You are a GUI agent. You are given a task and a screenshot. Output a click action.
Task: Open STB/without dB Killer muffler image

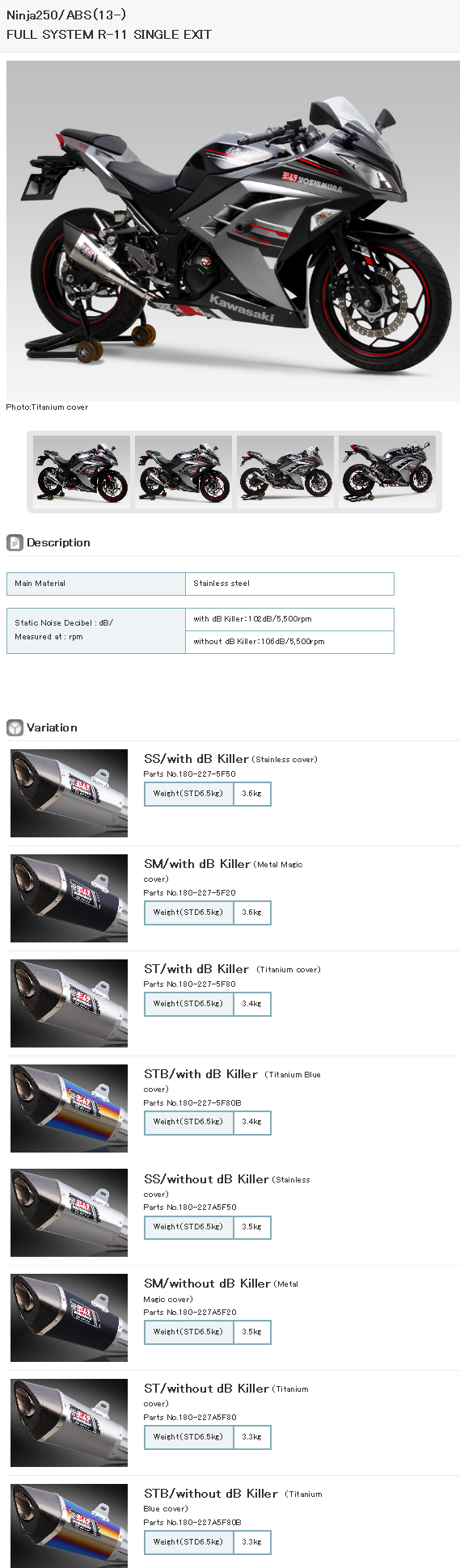click(69, 1526)
